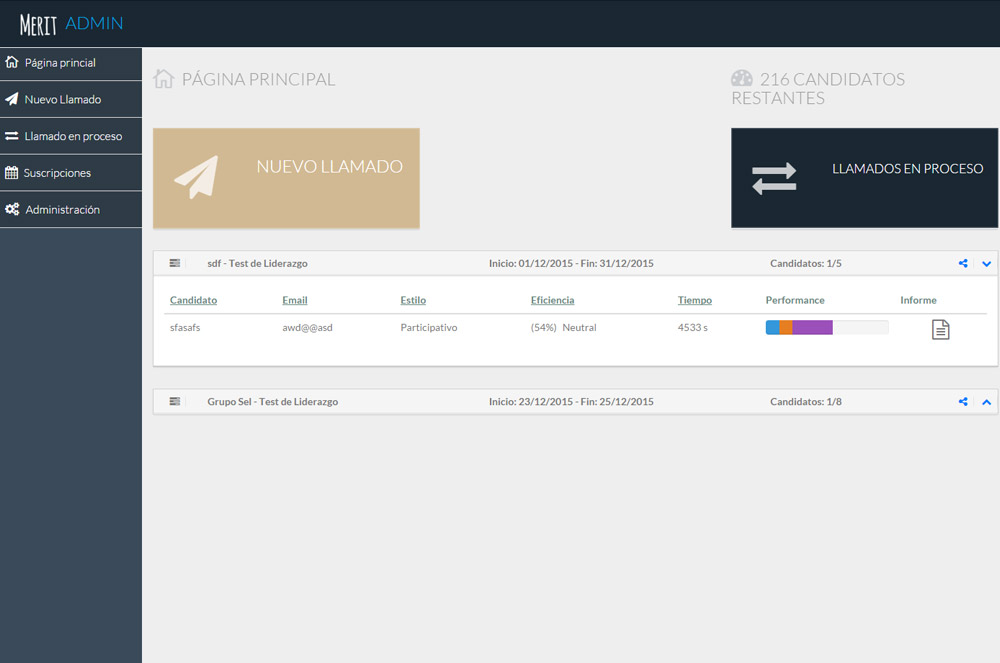Viewport: 1000px width, 663px height.
Task: Select Suscripciones from the sidebar
Action: [x=57, y=173]
